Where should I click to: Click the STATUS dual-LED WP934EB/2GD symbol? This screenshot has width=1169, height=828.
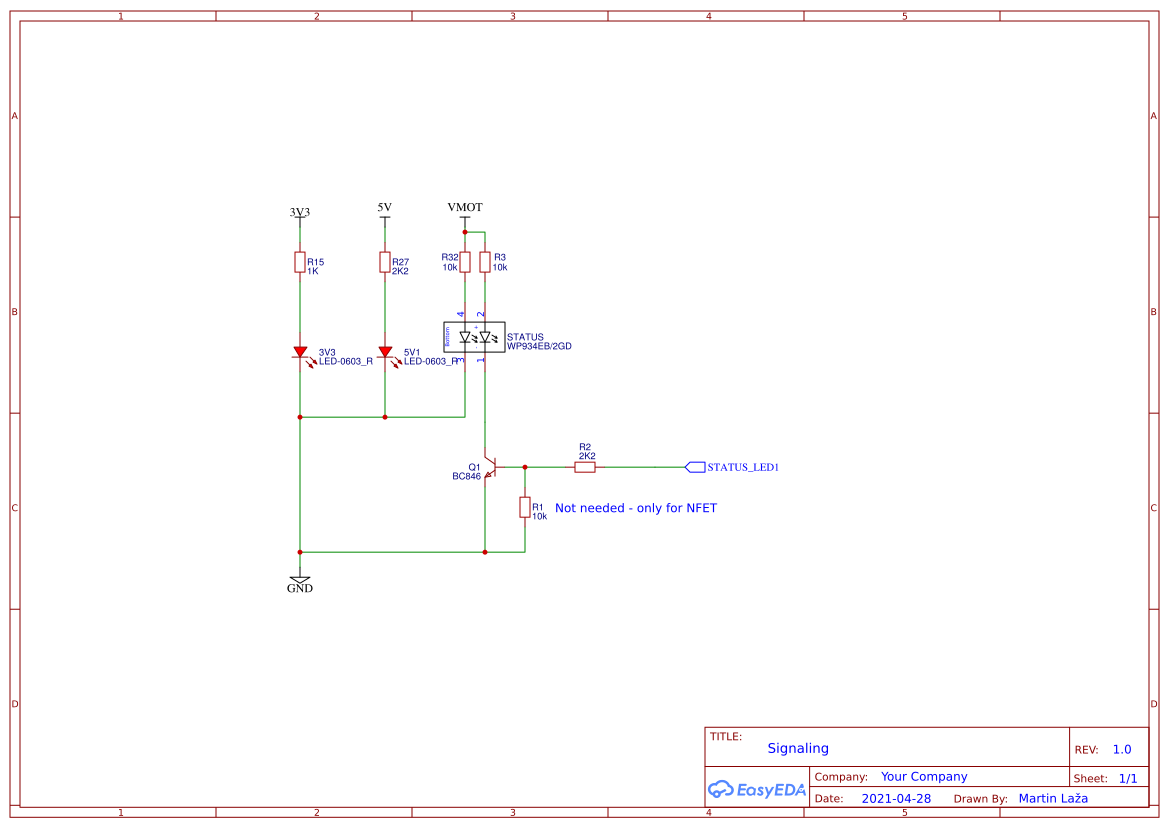pos(472,335)
